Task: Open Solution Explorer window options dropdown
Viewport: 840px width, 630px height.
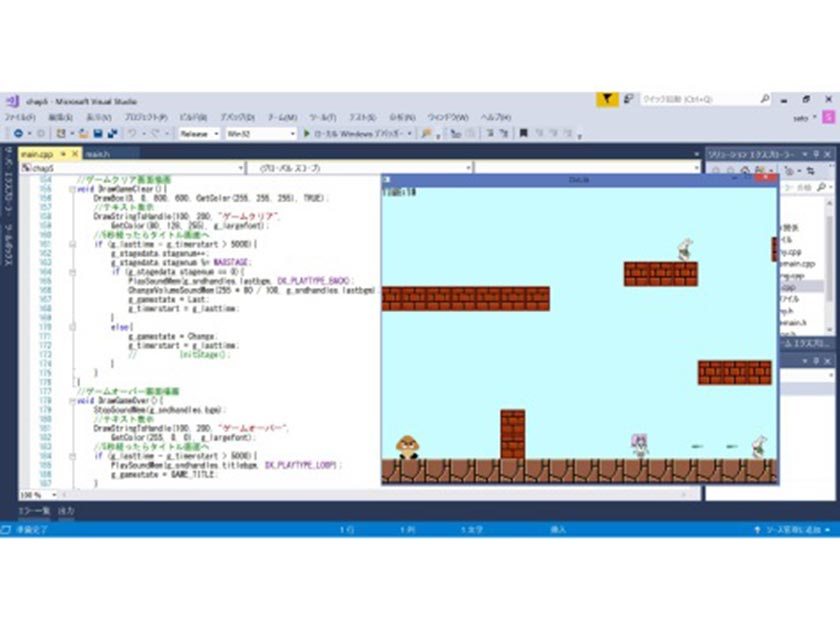Action: [805, 154]
